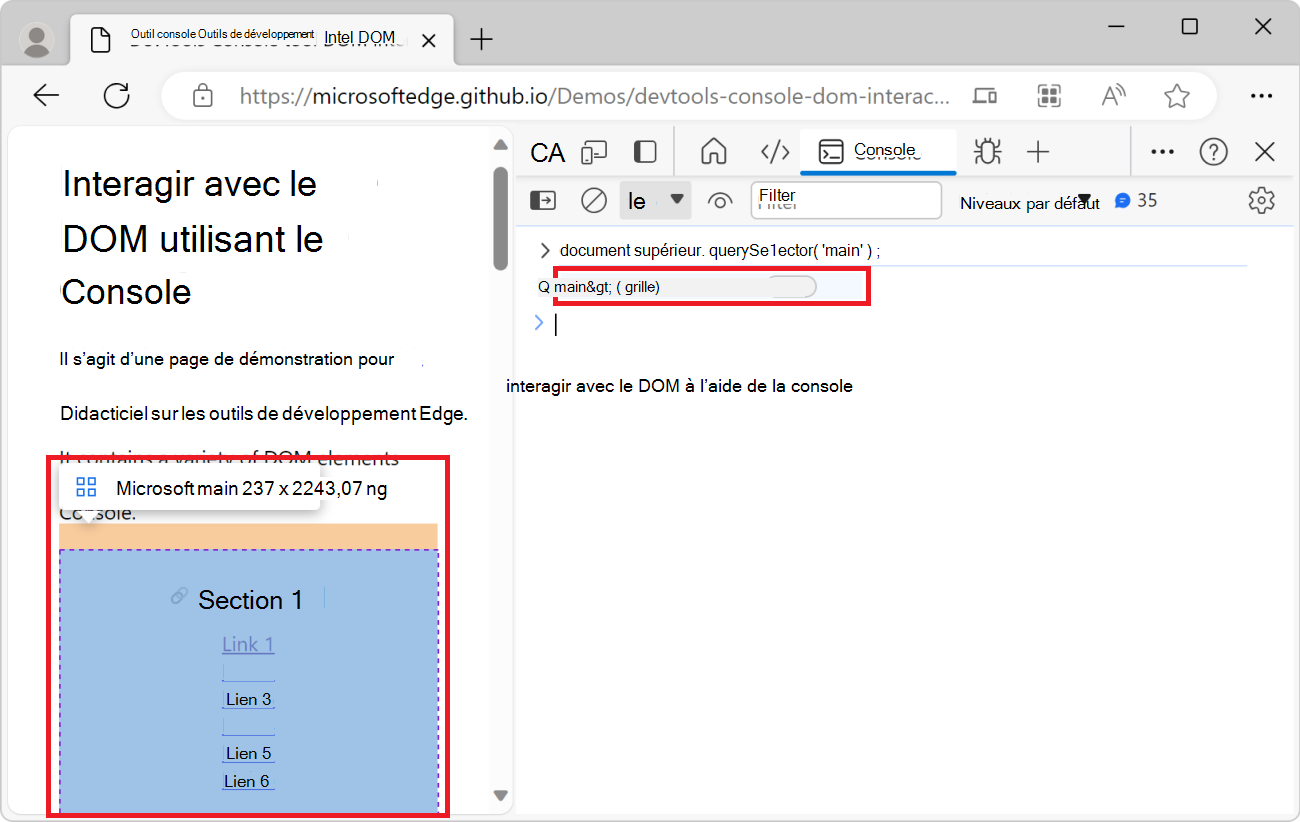Image resolution: width=1300 pixels, height=822 pixels.
Task: Change the DevTools dock side
Action: point(1162,152)
